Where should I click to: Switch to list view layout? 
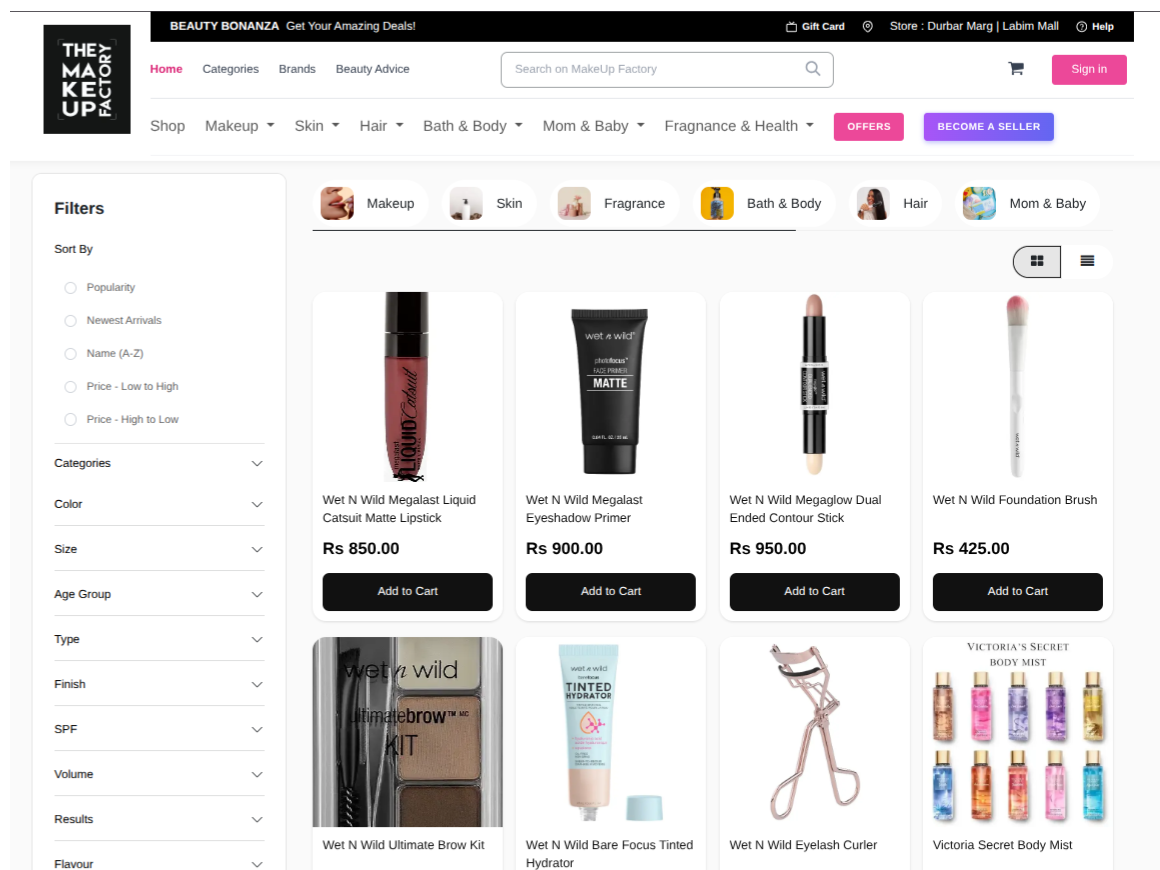coord(1087,261)
